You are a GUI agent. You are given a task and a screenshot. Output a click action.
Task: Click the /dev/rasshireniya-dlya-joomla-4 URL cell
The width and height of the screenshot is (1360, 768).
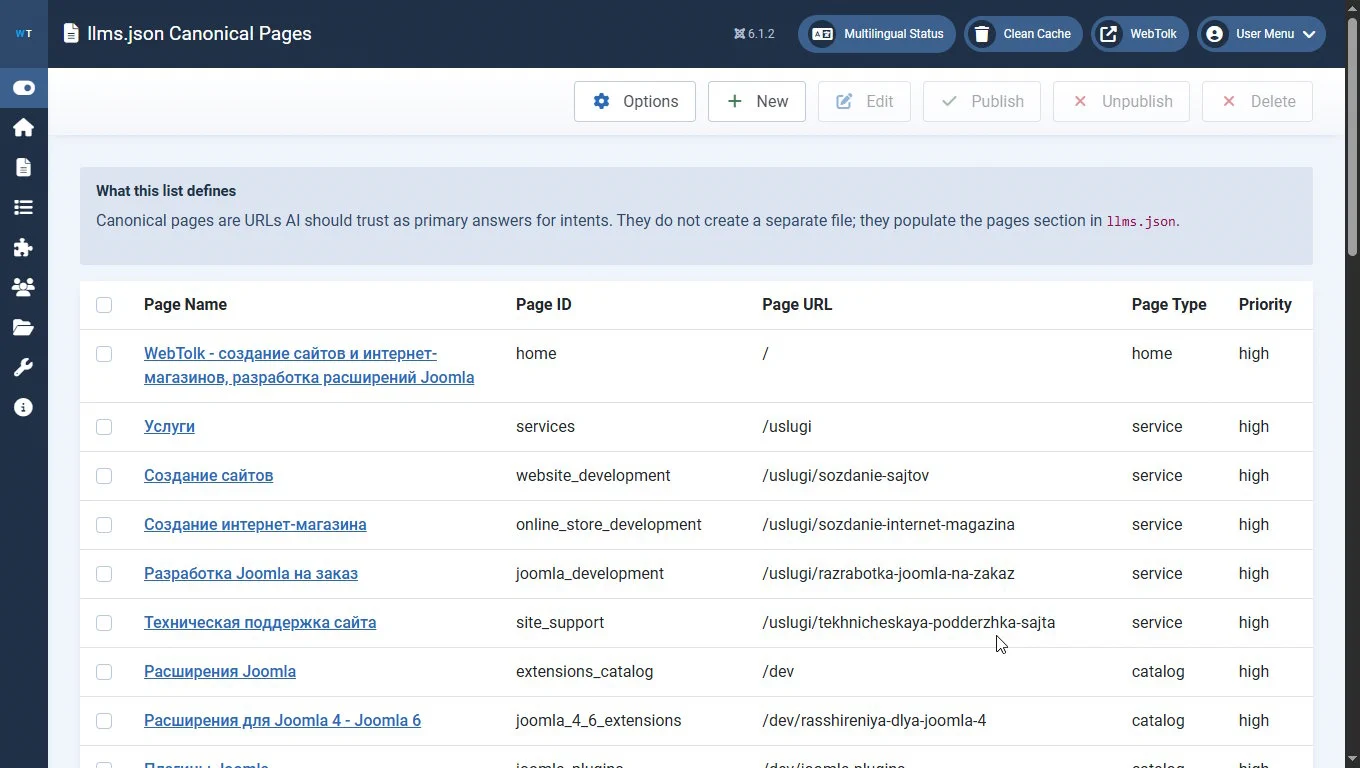(874, 721)
